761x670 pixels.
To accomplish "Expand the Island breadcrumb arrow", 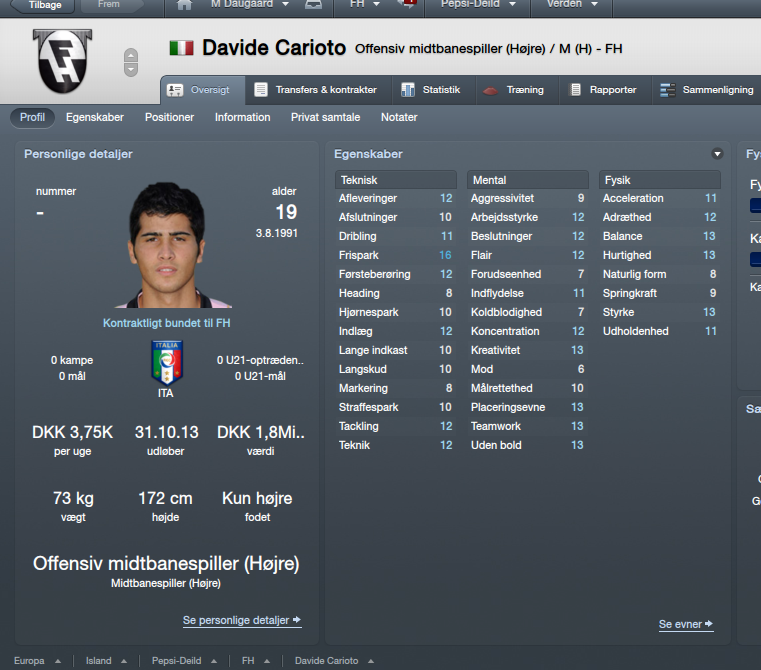I will (x=124, y=661).
